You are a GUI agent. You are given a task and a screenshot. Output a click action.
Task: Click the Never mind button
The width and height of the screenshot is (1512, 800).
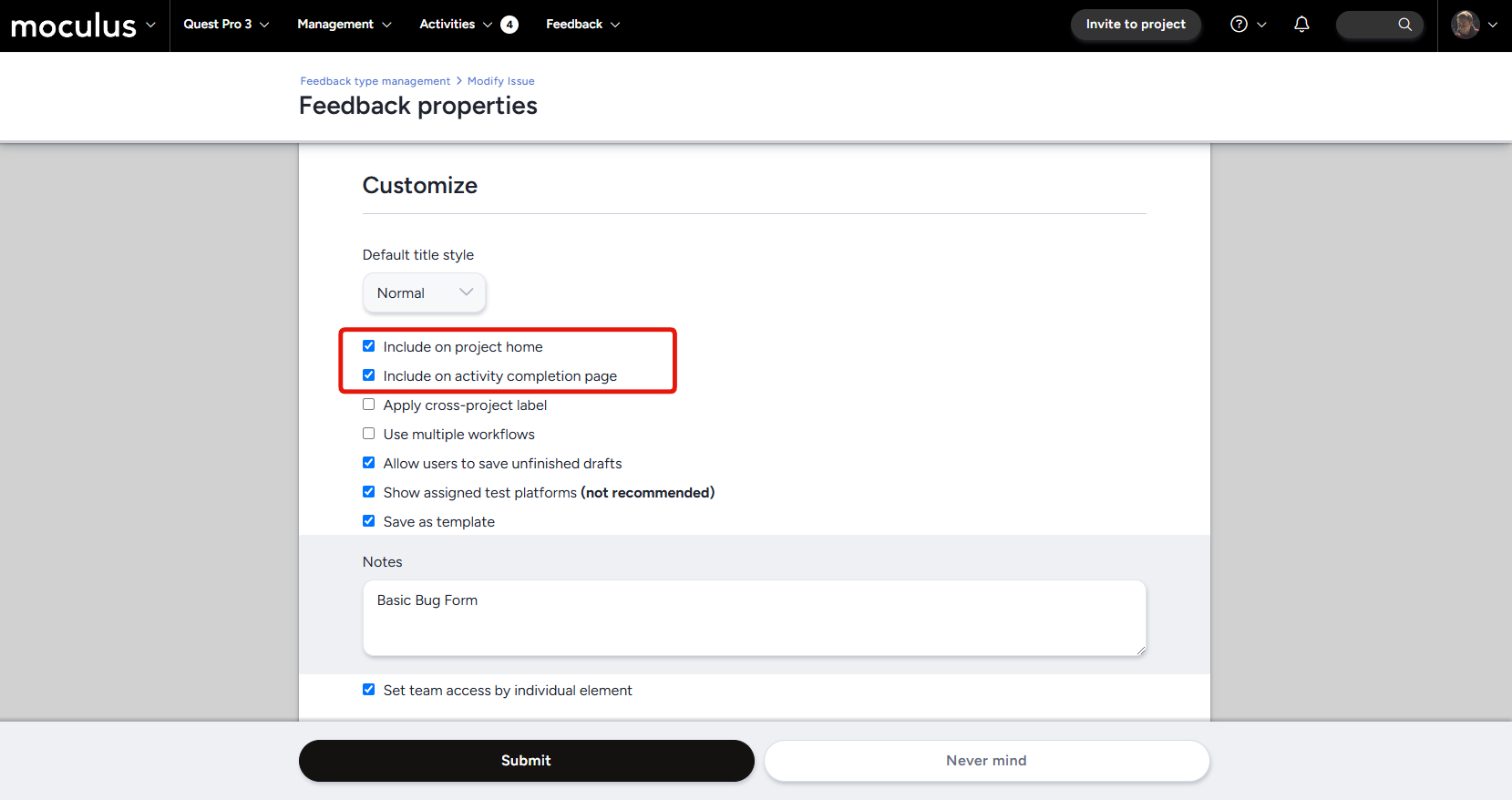tap(986, 761)
